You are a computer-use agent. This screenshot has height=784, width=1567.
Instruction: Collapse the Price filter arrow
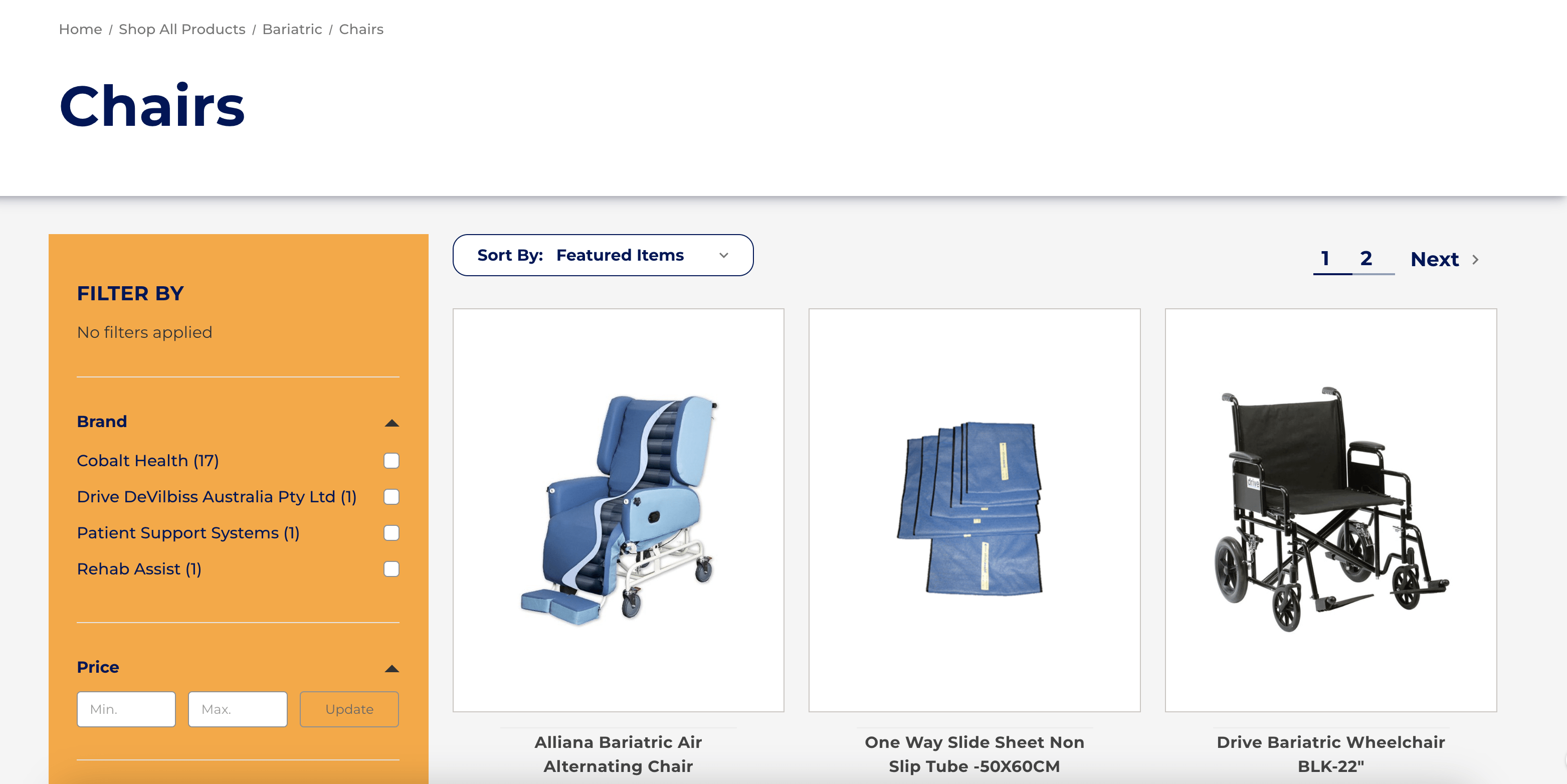392,668
